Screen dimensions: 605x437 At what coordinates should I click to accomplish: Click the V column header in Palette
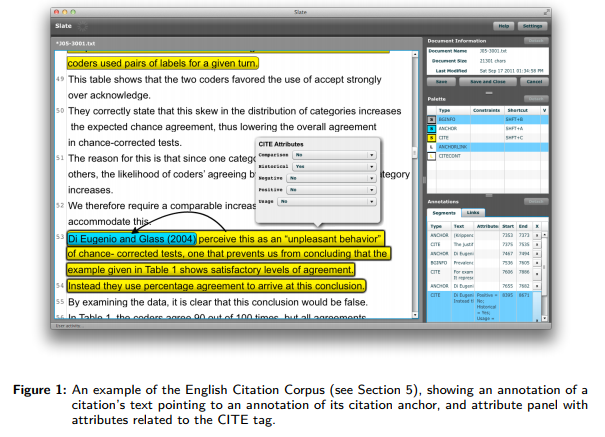tap(544, 110)
